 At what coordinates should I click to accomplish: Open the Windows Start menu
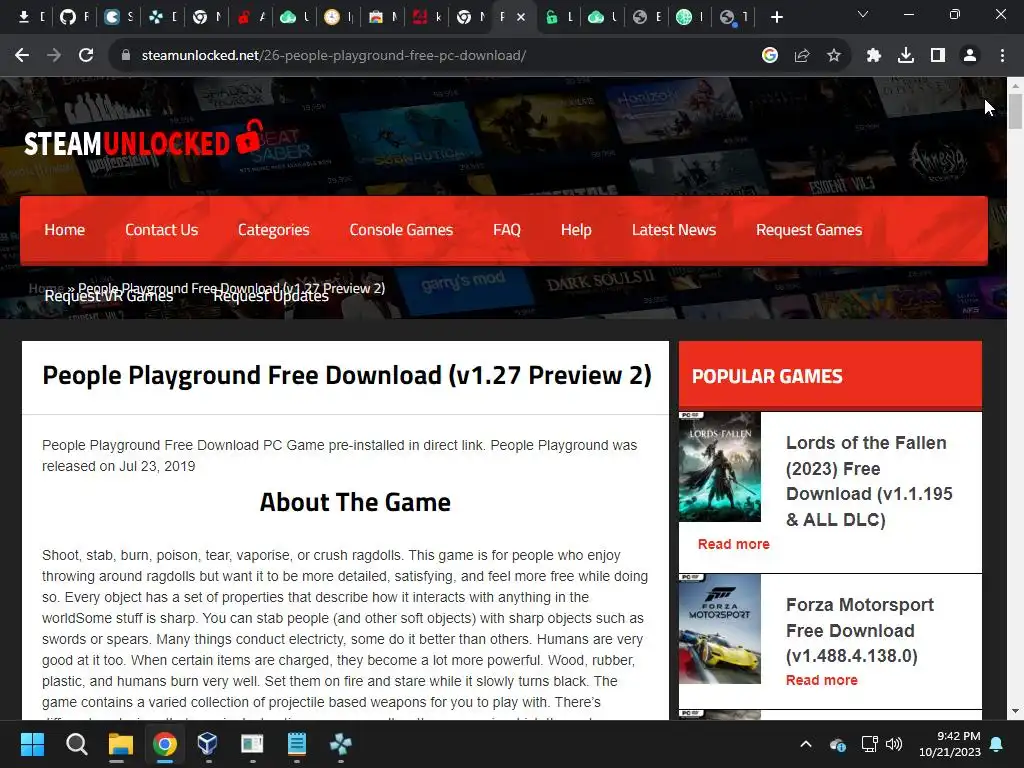pos(32,744)
